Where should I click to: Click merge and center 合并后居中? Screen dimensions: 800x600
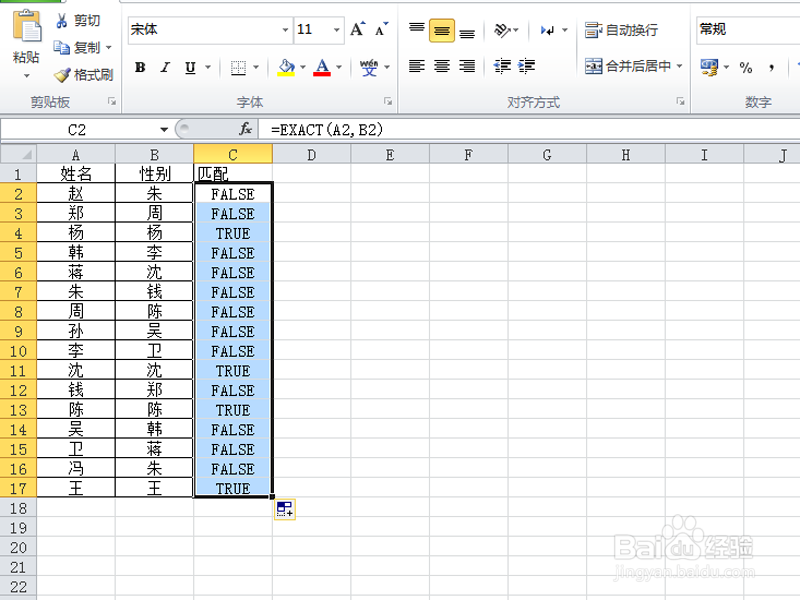coord(628,66)
